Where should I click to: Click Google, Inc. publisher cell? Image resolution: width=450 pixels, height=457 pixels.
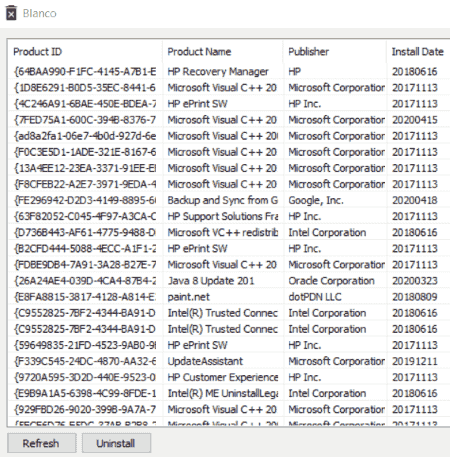pos(316,200)
